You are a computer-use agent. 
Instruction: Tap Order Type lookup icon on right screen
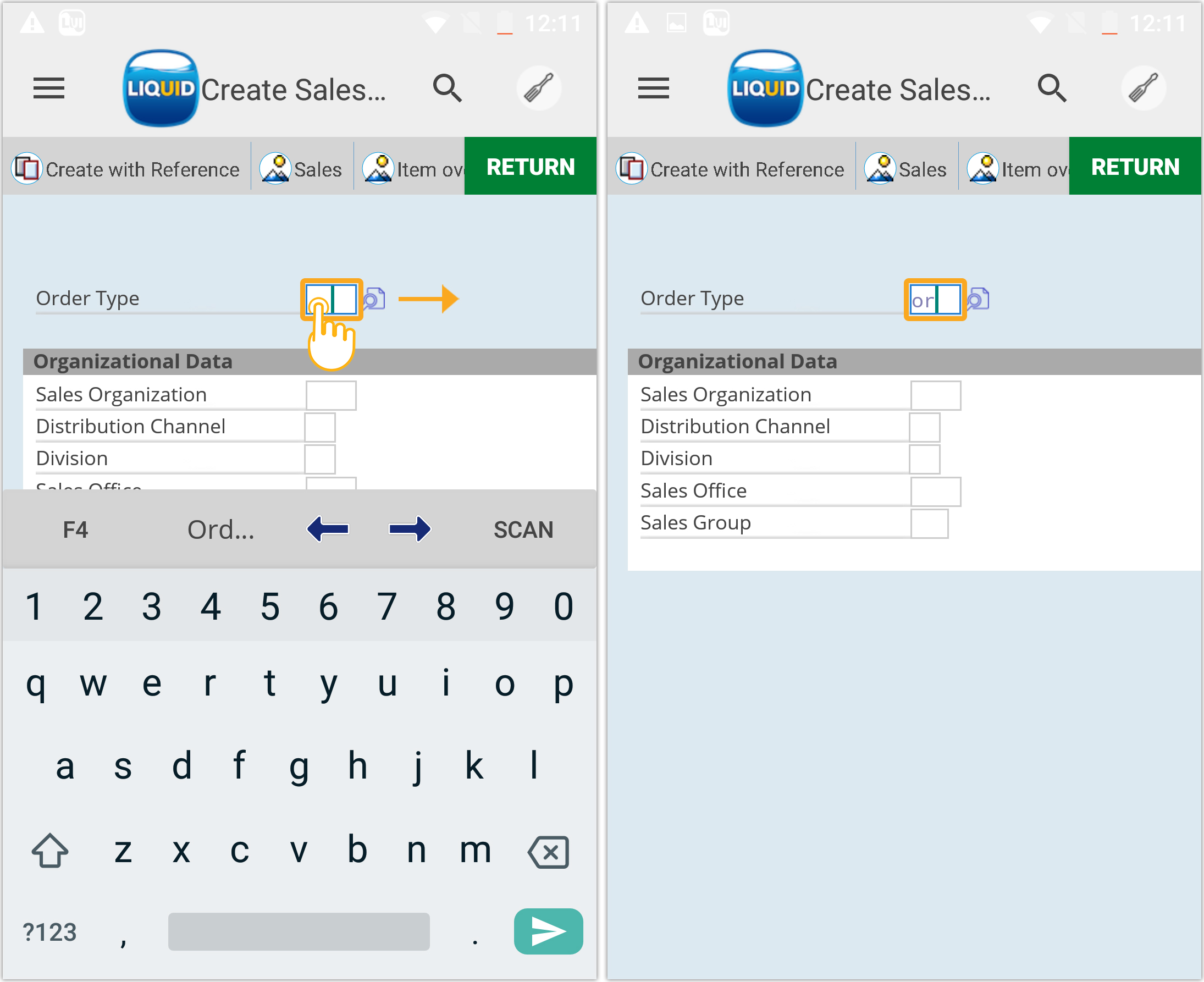pos(978,299)
